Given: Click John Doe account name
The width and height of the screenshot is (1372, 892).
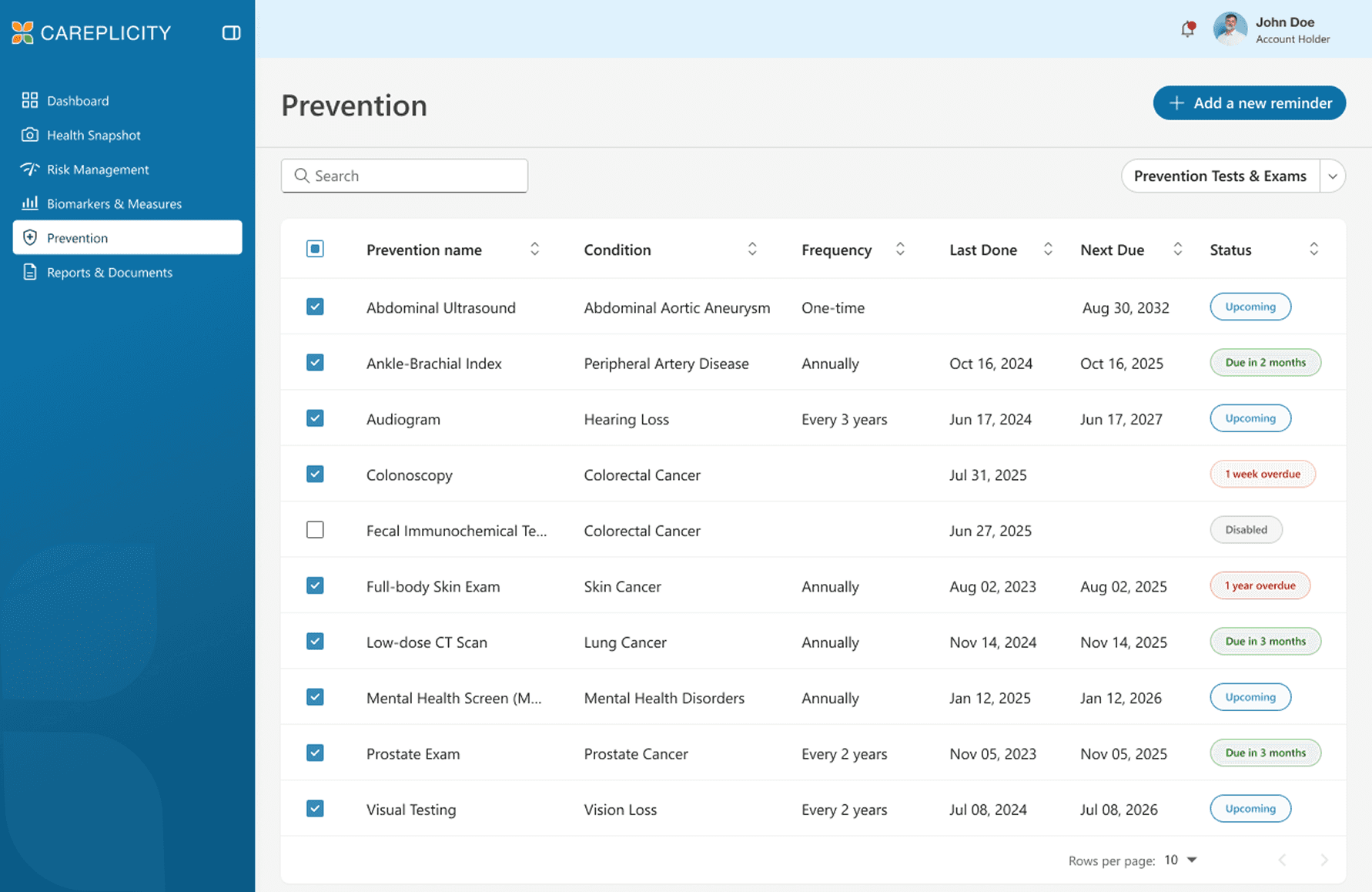Looking at the screenshot, I should point(1285,22).
